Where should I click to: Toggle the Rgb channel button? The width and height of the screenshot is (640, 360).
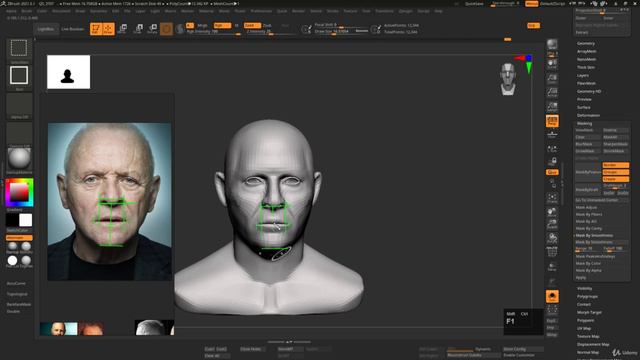pyautogui.click(x=222, y=25)
